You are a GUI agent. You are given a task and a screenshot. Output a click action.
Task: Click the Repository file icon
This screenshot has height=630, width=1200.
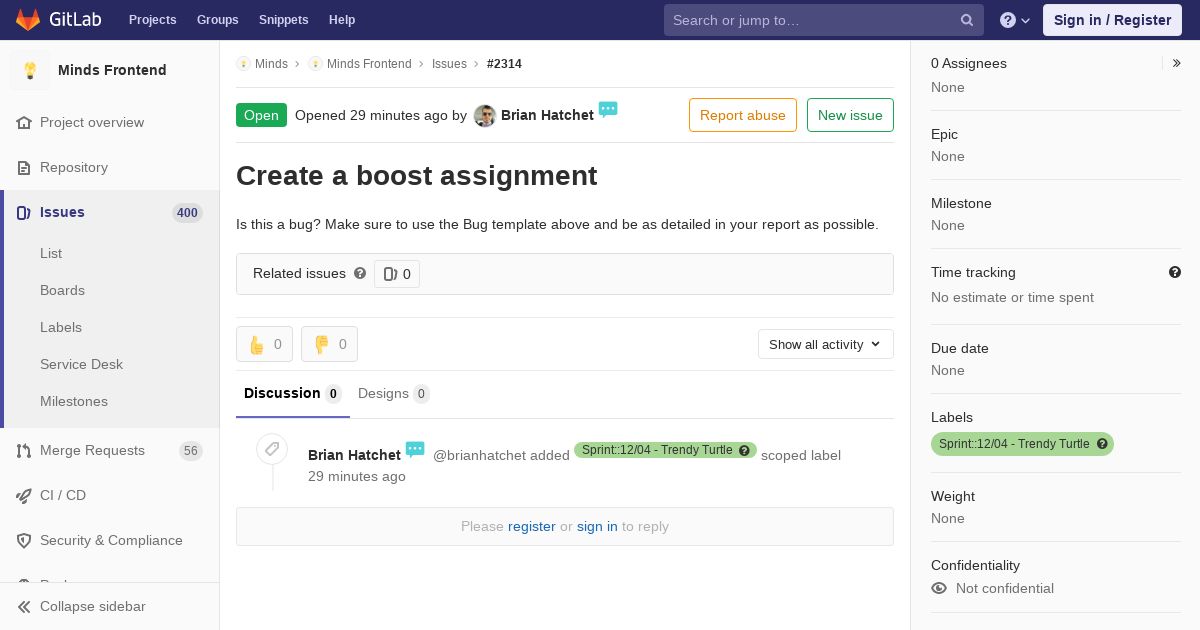click(24, 168)
